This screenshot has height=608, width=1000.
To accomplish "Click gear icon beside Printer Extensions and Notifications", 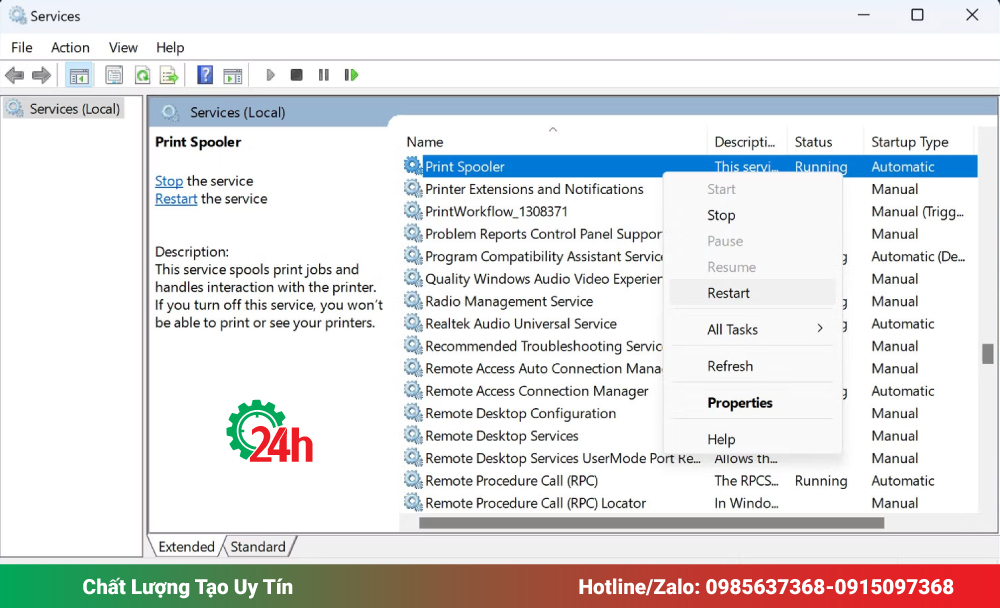I will tap(413, 188).
